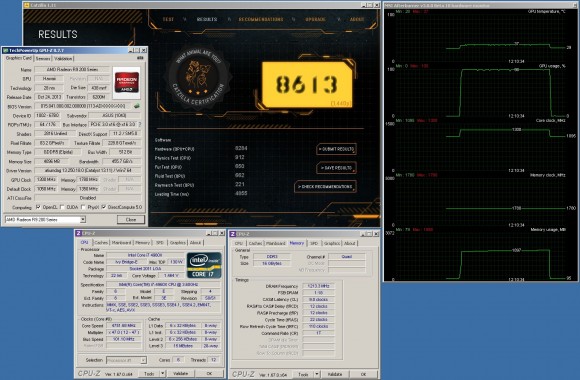Image resolution: width=580 pixels, height=380 pixels.
Task: Click the Submit Results button in Catzilla
Action: (336, 149)
